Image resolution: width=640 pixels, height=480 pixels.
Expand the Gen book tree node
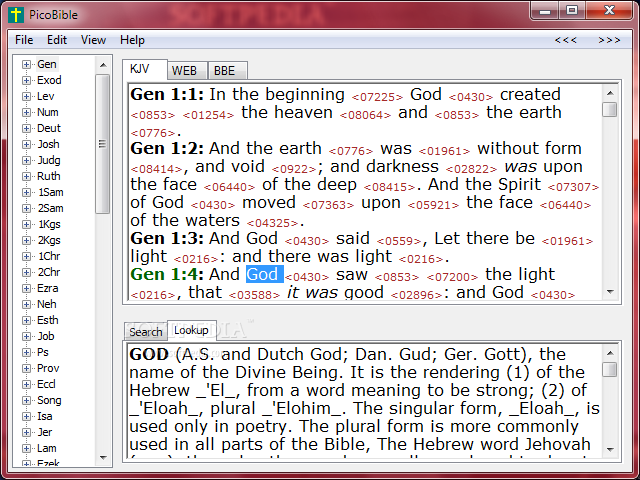point(26,65)
